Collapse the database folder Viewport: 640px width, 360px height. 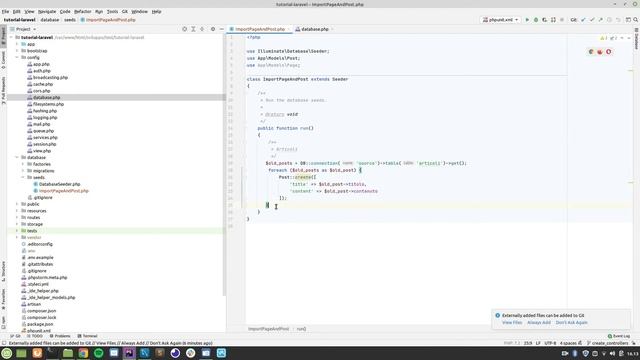17,157
